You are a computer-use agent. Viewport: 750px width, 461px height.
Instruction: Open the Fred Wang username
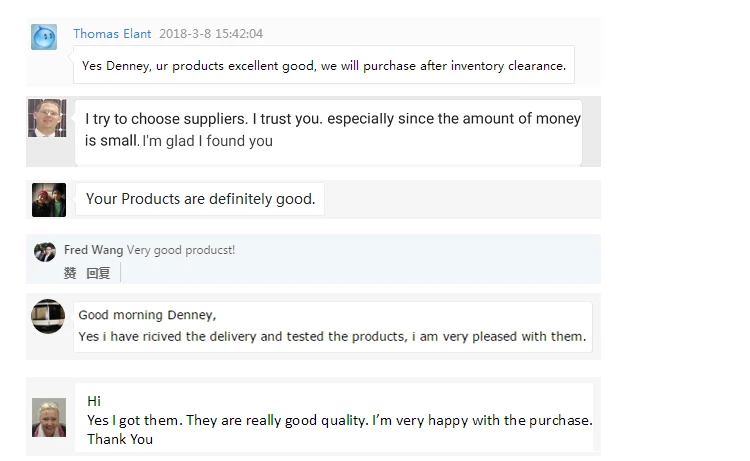pyautogui.click(x=93, y=250)
